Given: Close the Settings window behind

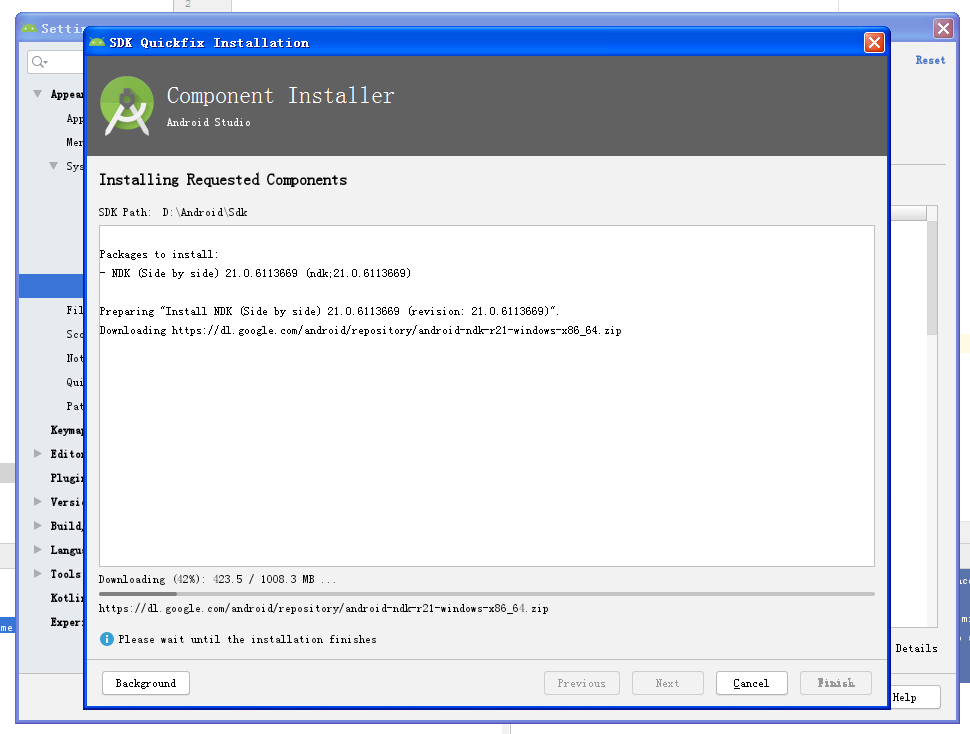Looking at the screenshot, I should pyautogui.click(x=943, y=28).
